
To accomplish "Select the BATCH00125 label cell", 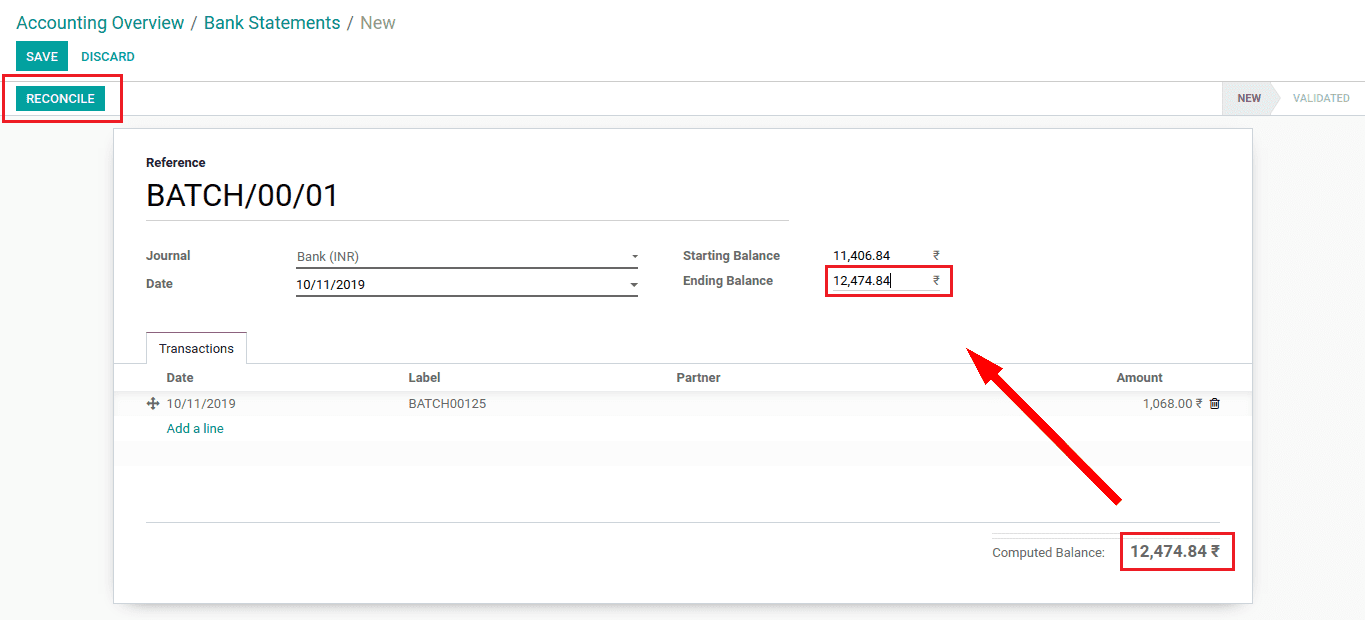I will click(x=447, y=404).
